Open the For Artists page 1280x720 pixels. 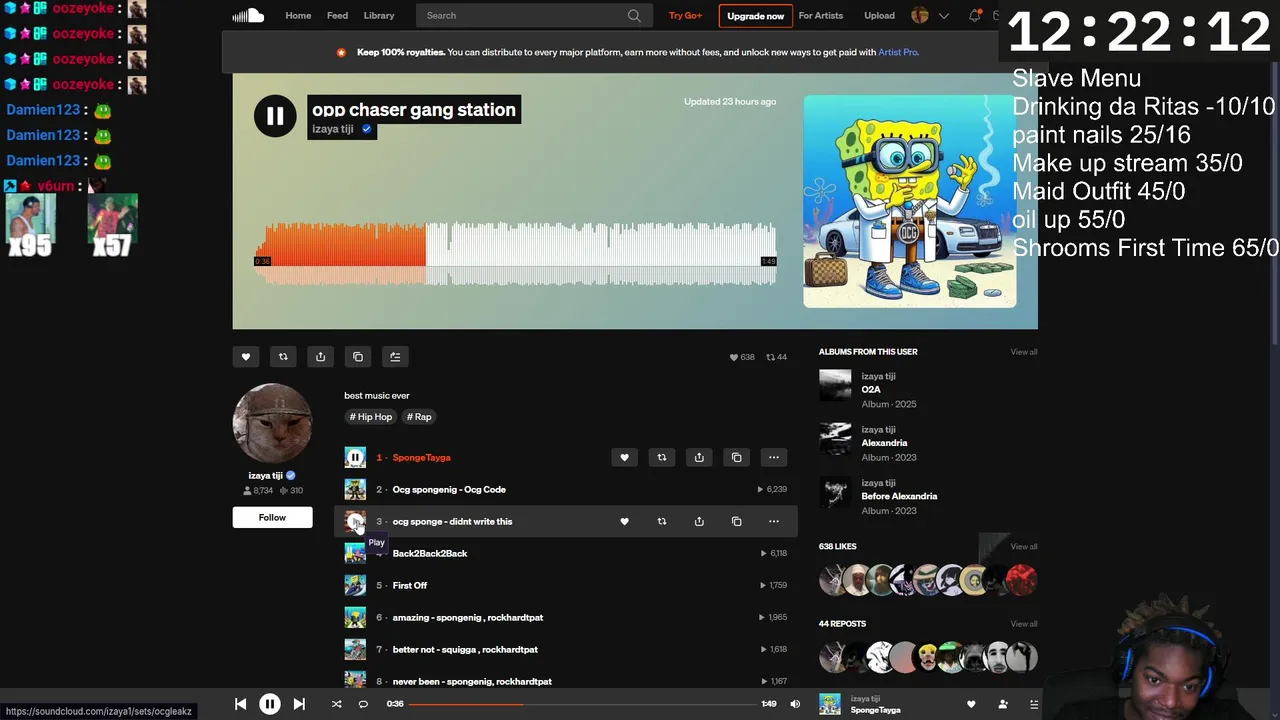coord(821,15)
